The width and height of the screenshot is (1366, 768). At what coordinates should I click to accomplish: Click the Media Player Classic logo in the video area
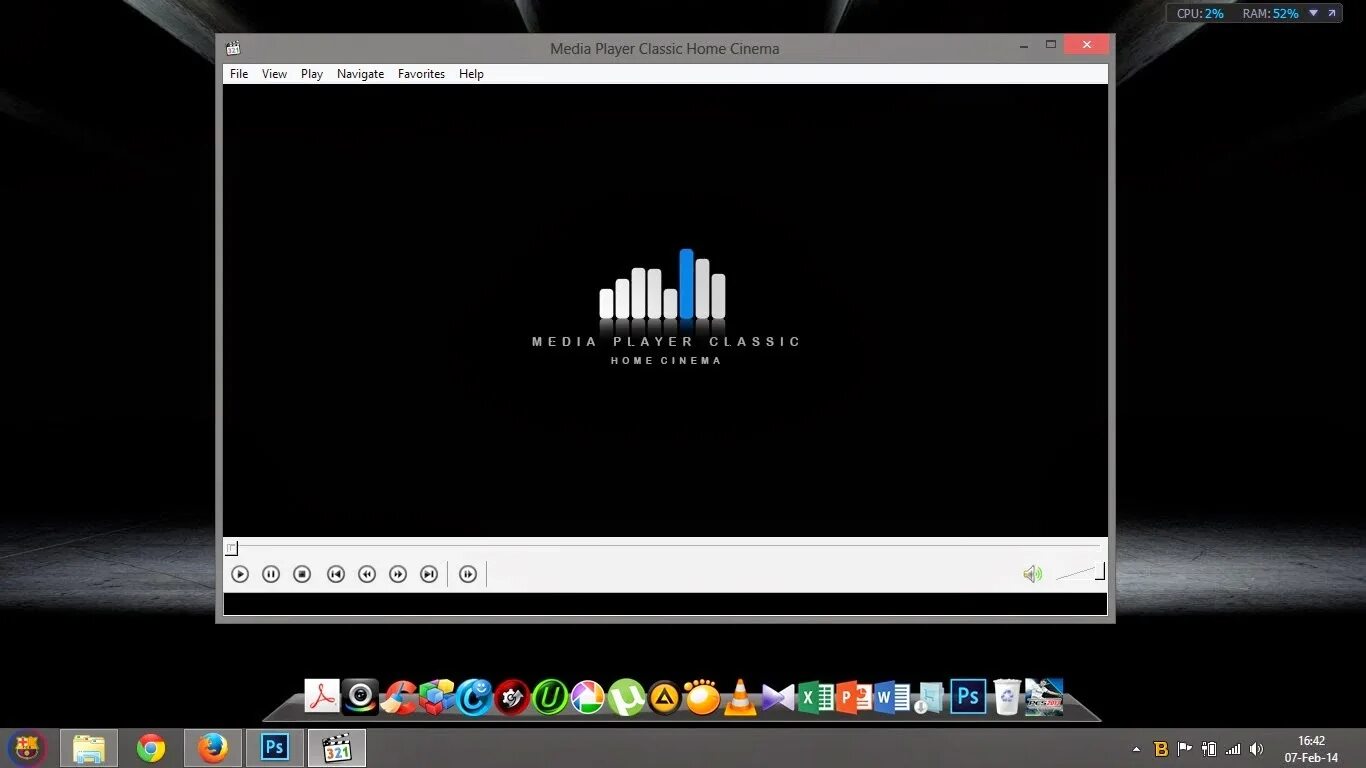pos(665,307)
